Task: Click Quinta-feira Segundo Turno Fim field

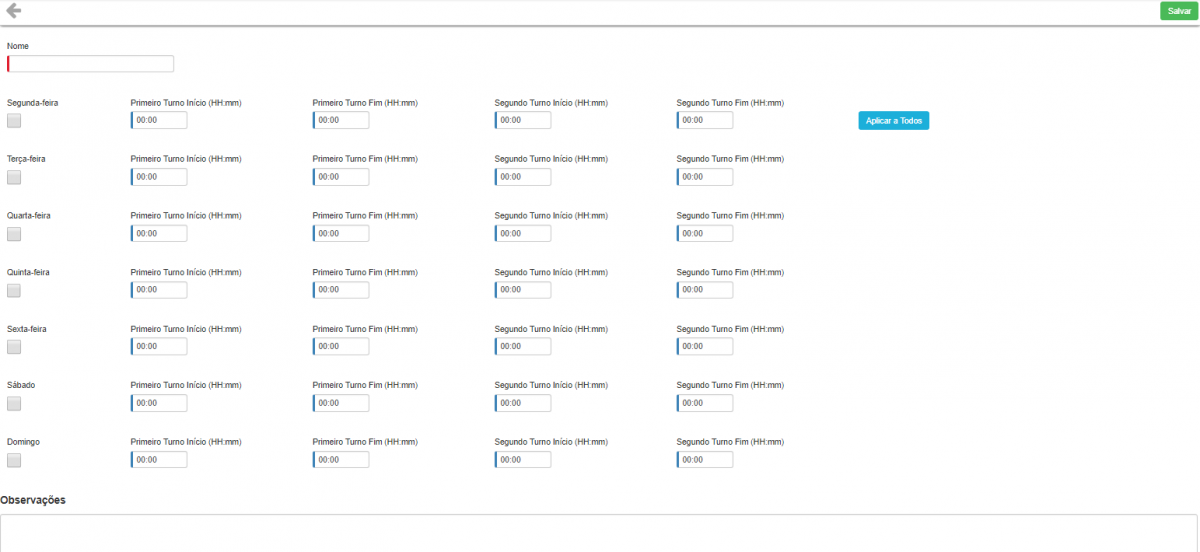Action: (x=705, y=290)
